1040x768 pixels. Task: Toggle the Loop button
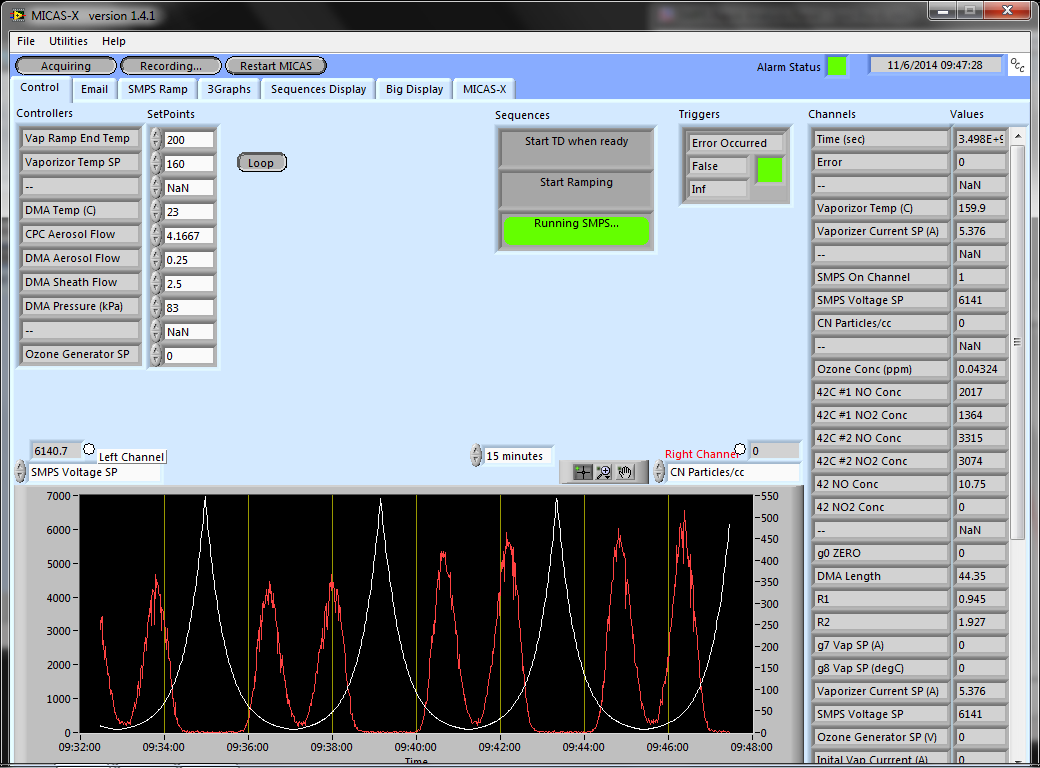tap(261, 162)
